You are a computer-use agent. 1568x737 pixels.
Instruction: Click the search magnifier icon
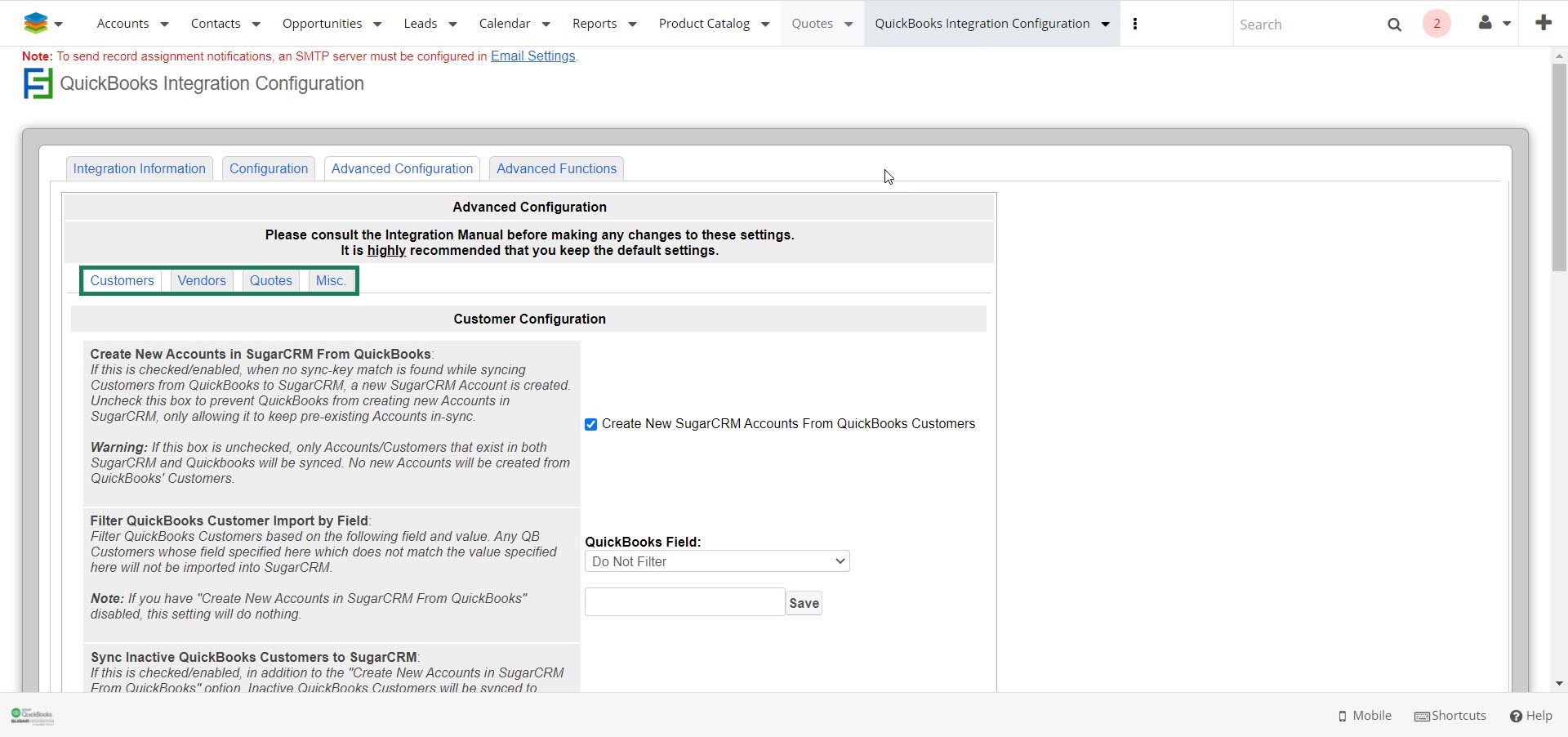click(x=1394, y=25)
